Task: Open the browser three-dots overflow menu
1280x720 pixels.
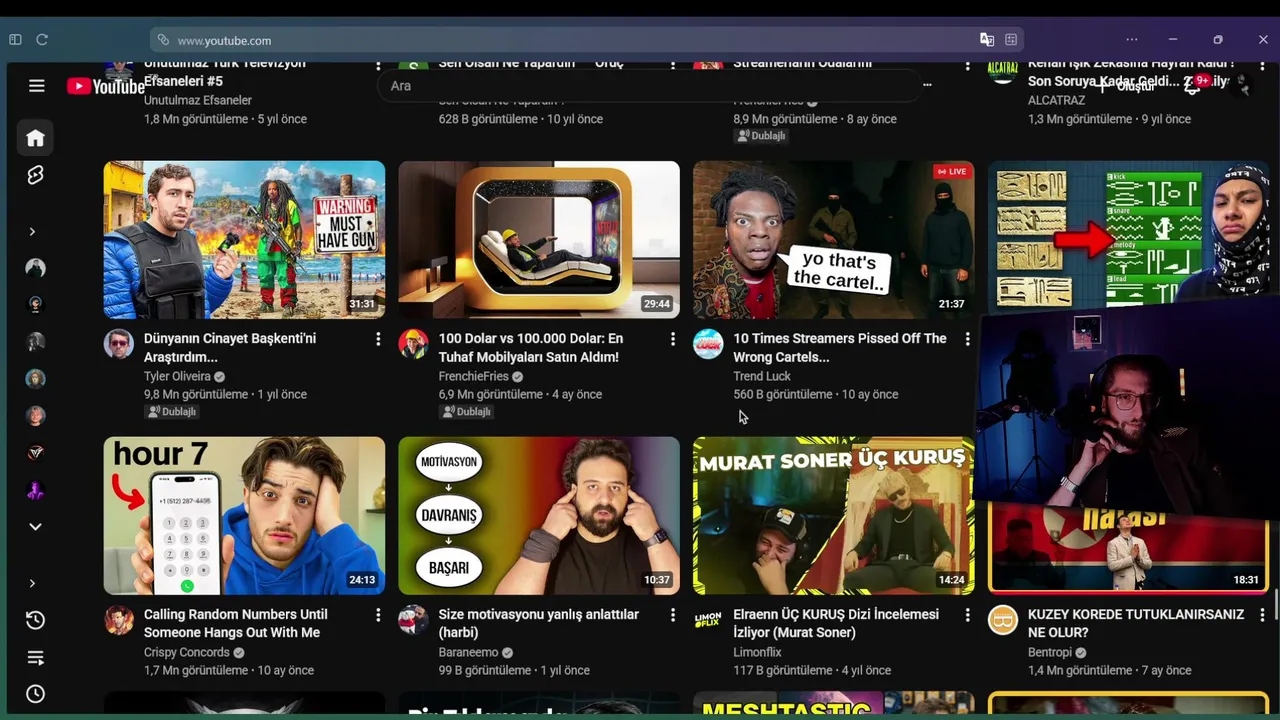Action: [1131, 40]
